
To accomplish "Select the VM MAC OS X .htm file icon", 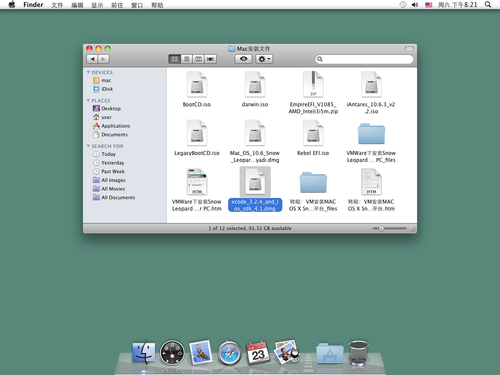I will tap(371, 182).
